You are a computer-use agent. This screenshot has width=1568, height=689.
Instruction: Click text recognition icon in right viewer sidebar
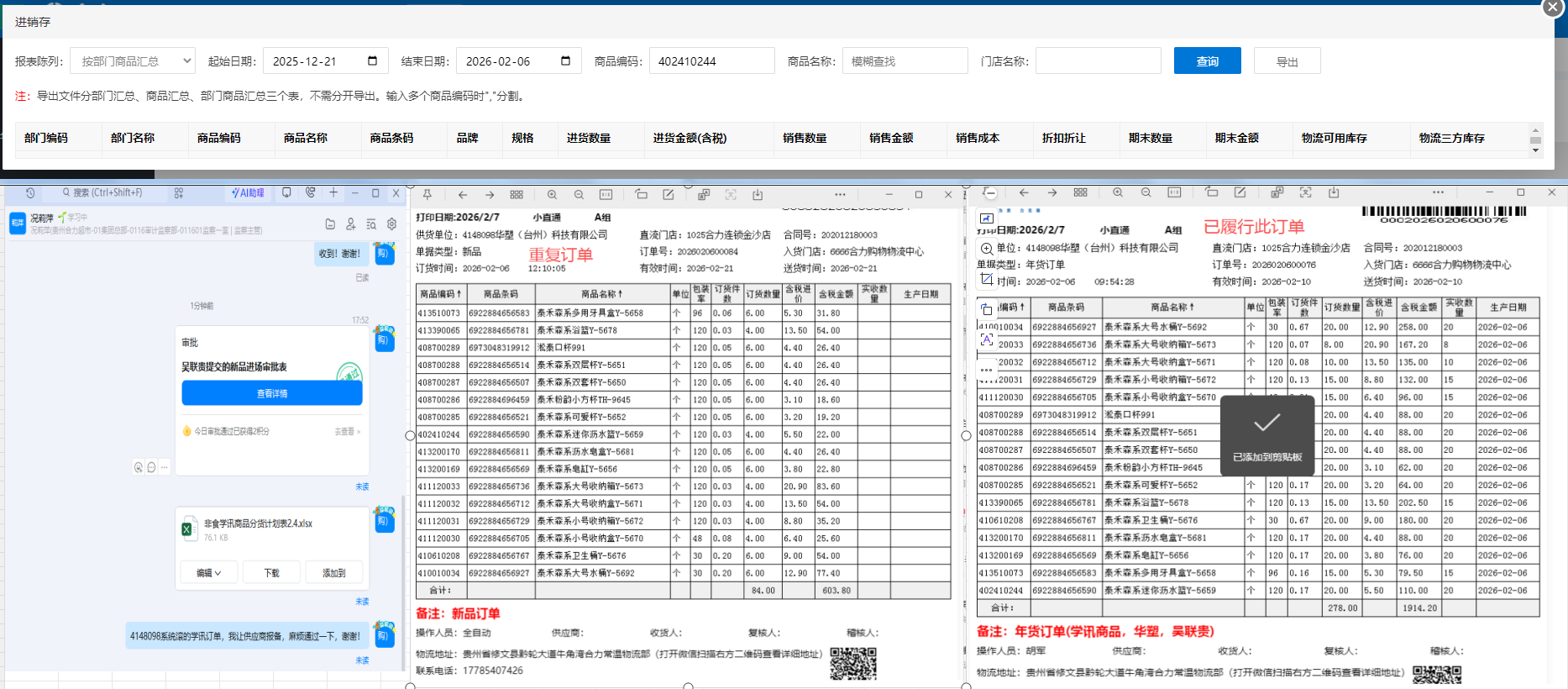click(x=987, y=339)
